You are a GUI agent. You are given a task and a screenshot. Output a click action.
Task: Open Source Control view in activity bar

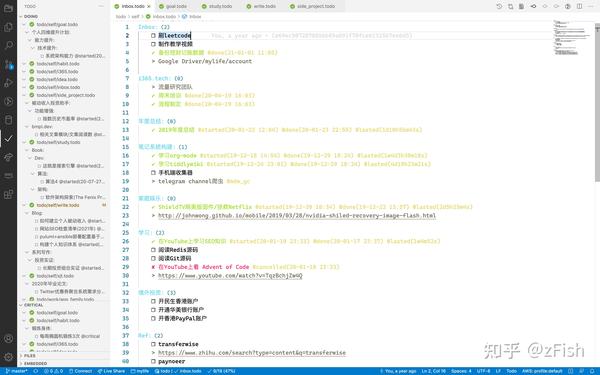click(8, 64)
